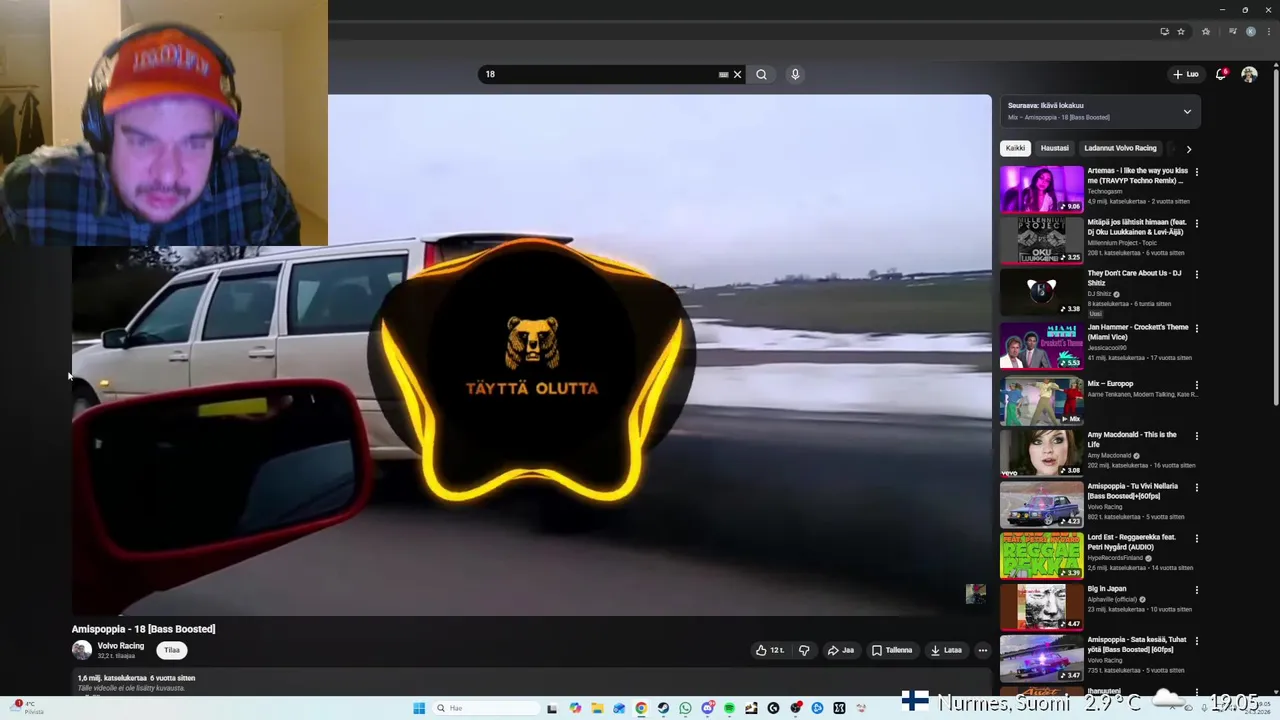Open the Volvo Racing channel avatar
The width and height of the screenshot is (1280, 720).
coord(82,650)
